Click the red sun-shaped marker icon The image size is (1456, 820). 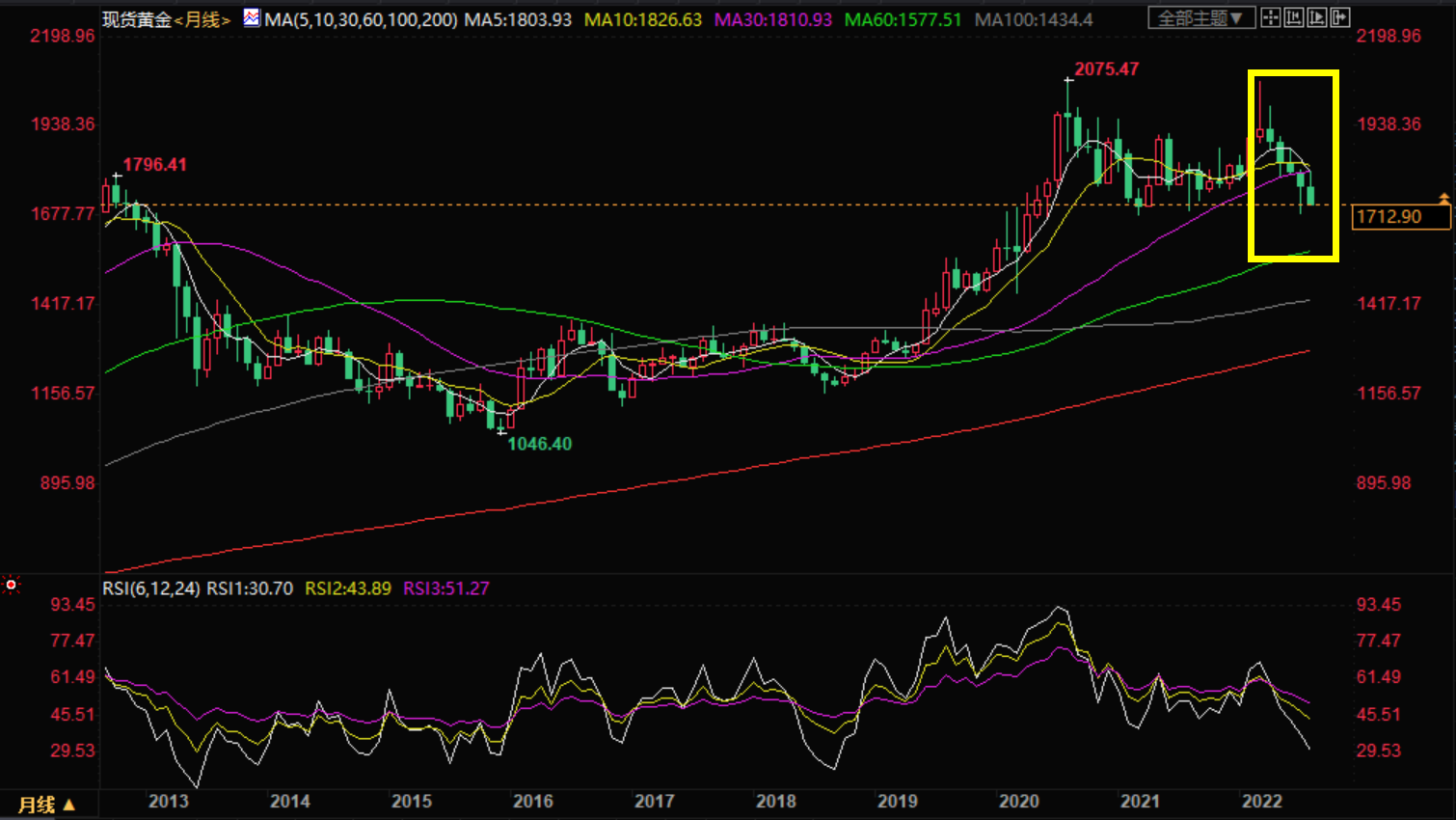point(11,585)
